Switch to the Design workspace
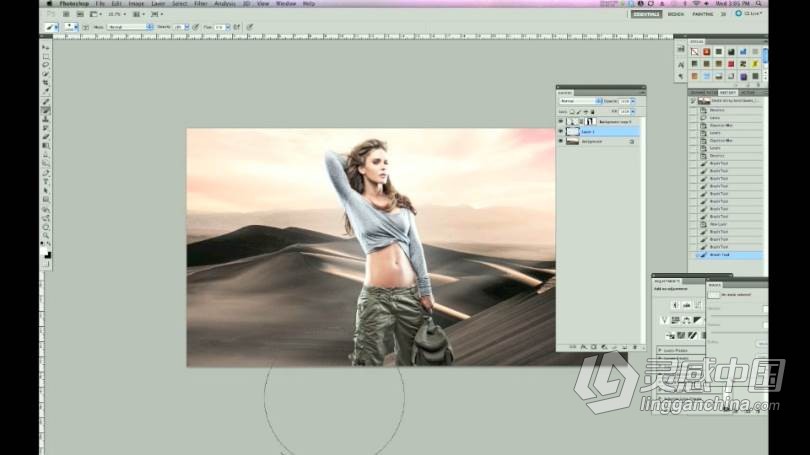This screenshot has height=455, width=810. pyautogui.click(x=676, y=14)
